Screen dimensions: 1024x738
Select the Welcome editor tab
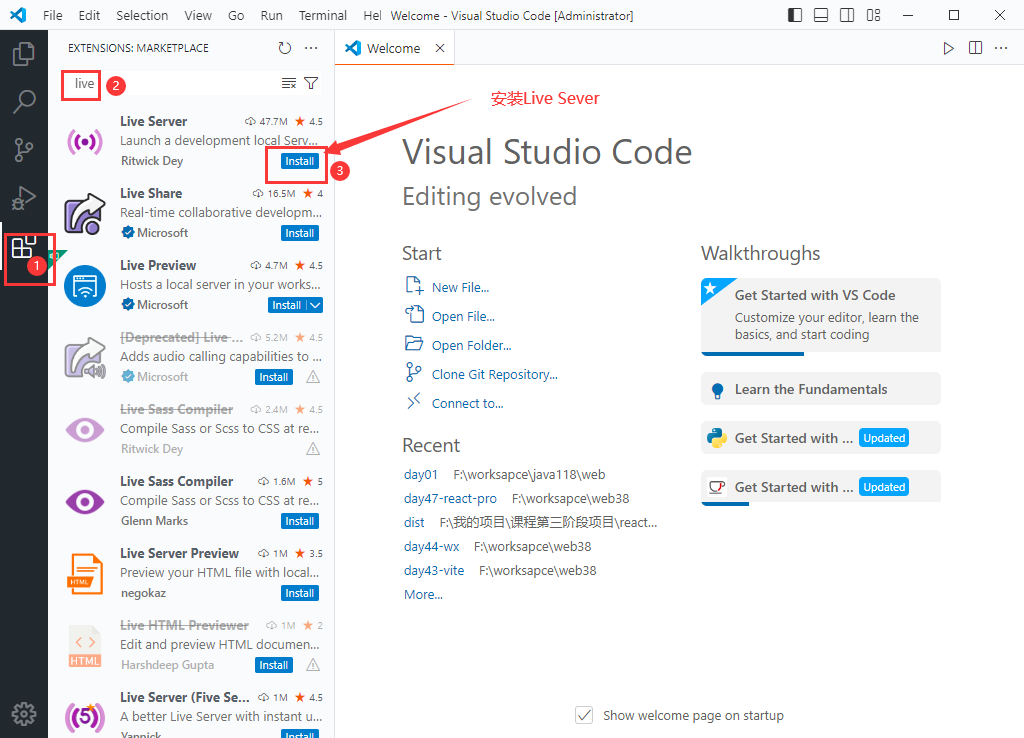[394, 48]
